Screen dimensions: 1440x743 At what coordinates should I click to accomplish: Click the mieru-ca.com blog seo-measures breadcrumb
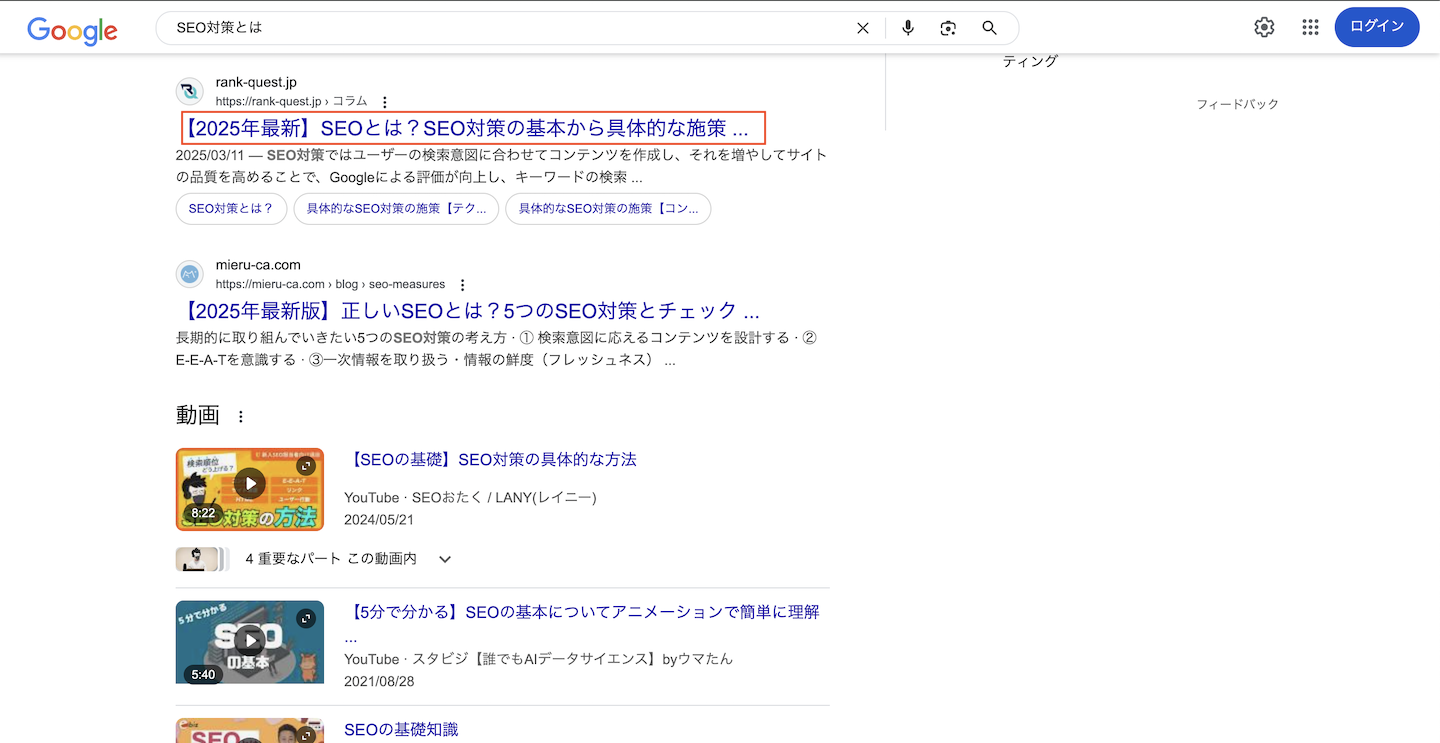pos(331,284)
